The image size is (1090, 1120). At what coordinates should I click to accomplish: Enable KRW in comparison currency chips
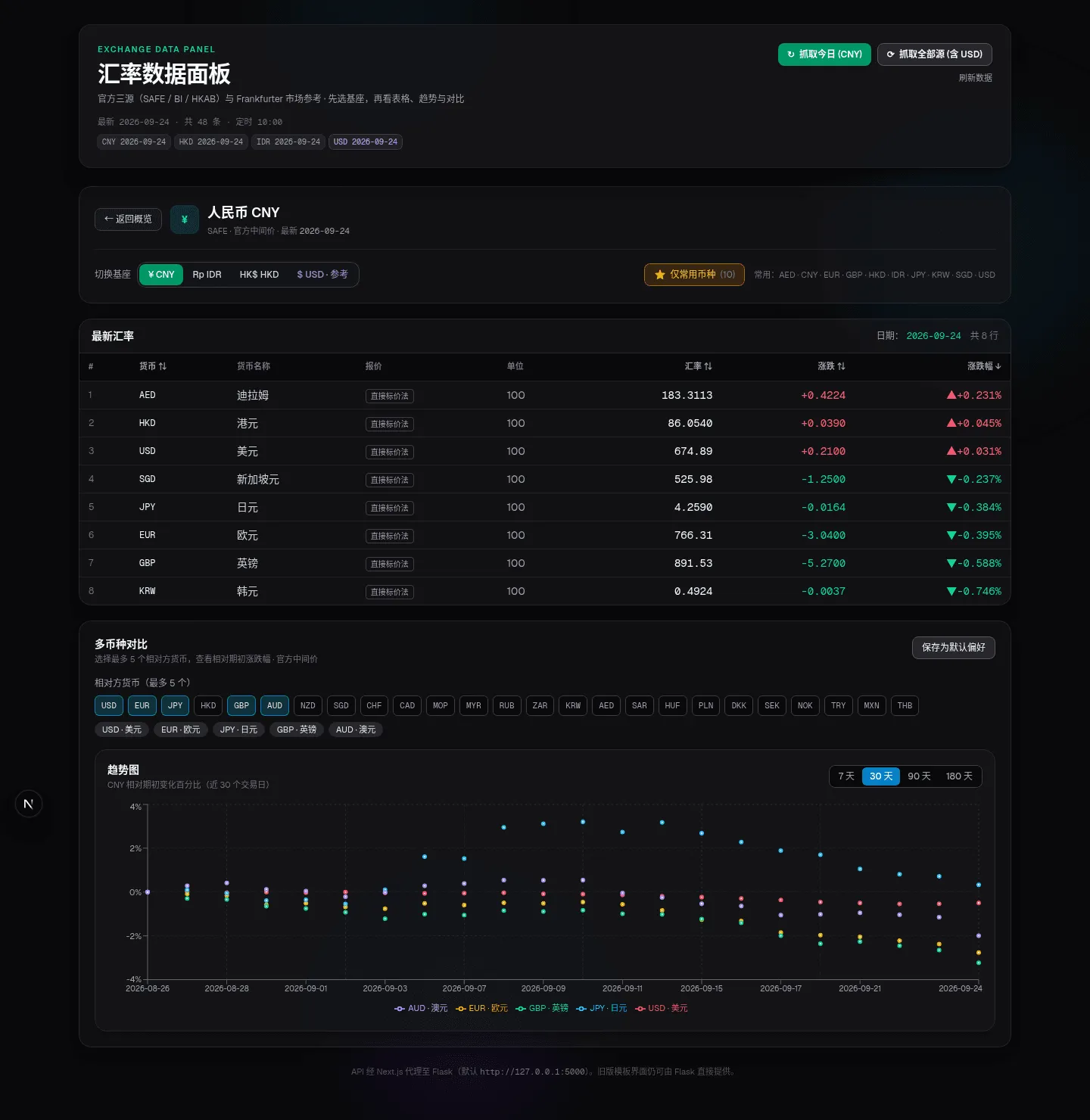(573, 706)
